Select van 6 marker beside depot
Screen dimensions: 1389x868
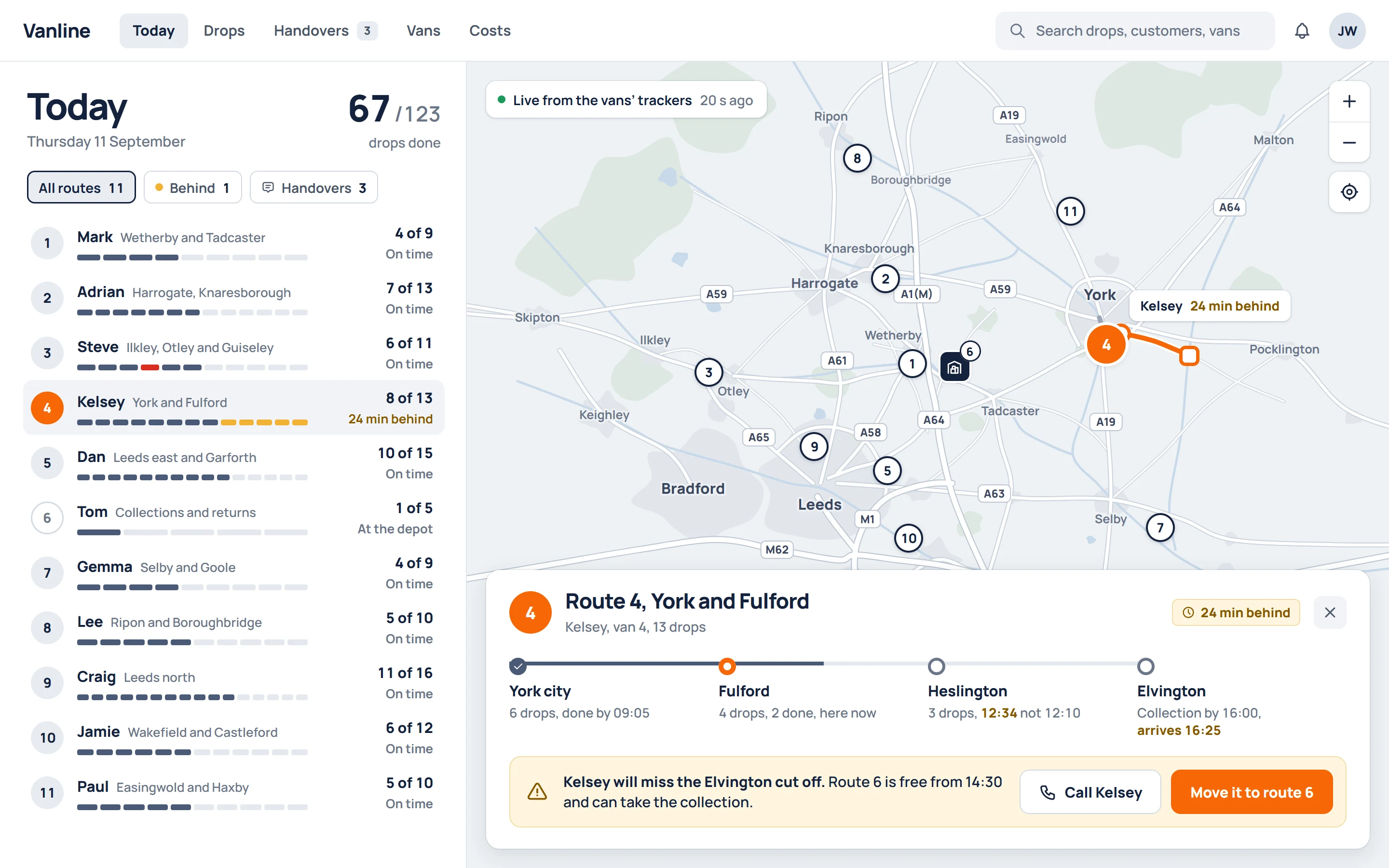969,352
